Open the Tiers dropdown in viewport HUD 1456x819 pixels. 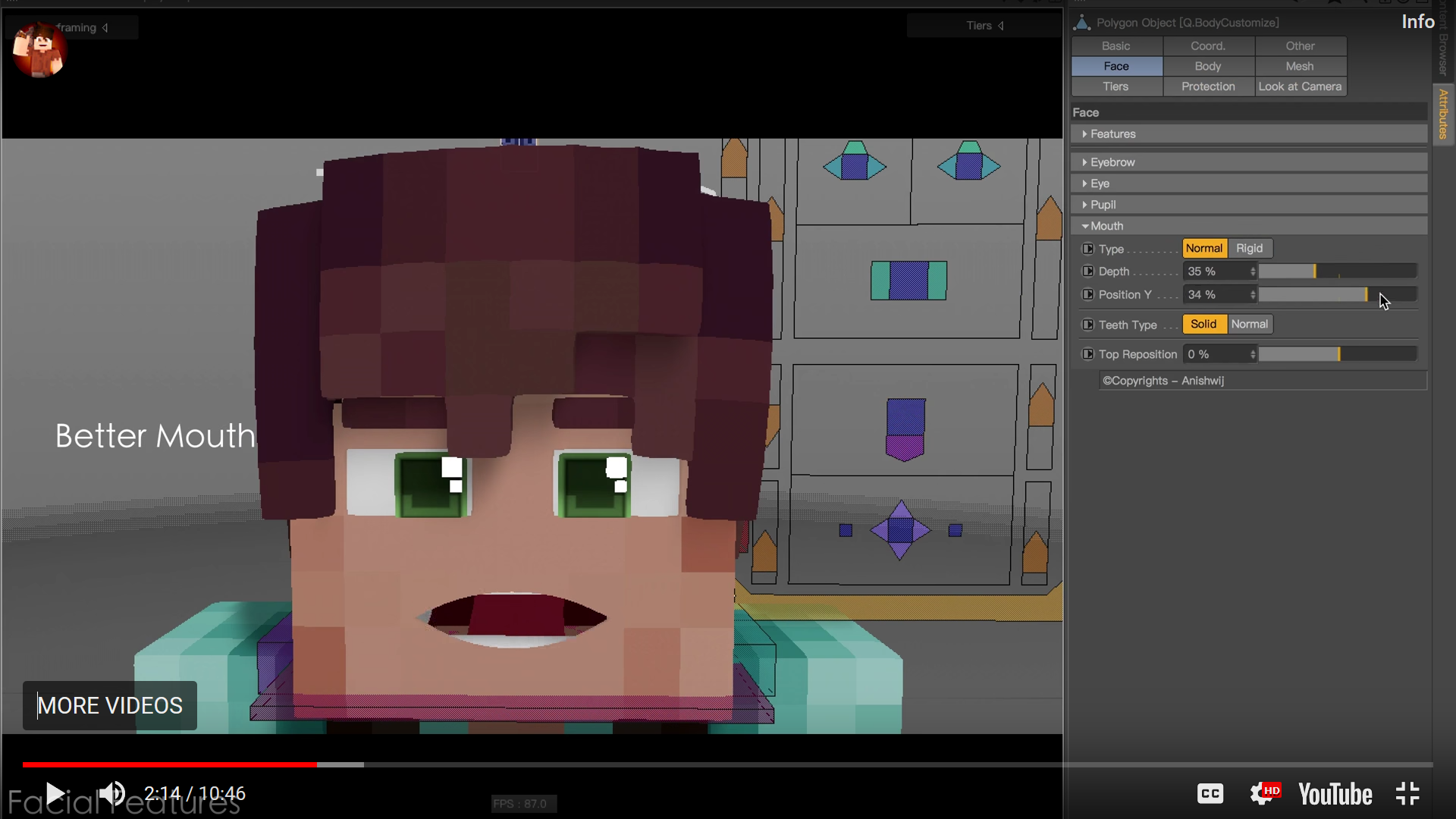984,26
